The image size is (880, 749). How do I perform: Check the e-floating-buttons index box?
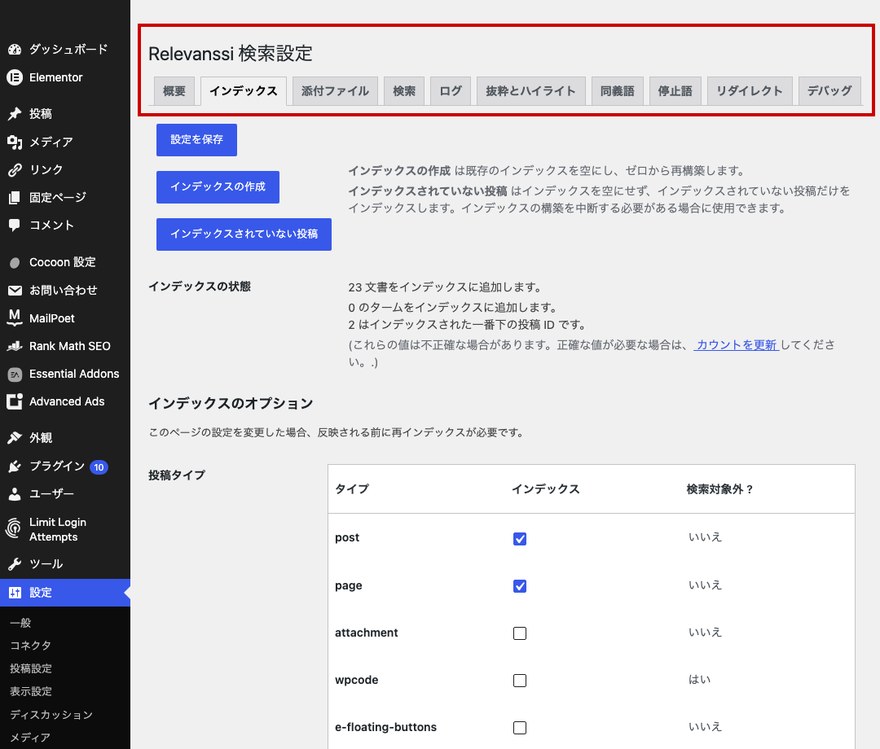(520, 728)
